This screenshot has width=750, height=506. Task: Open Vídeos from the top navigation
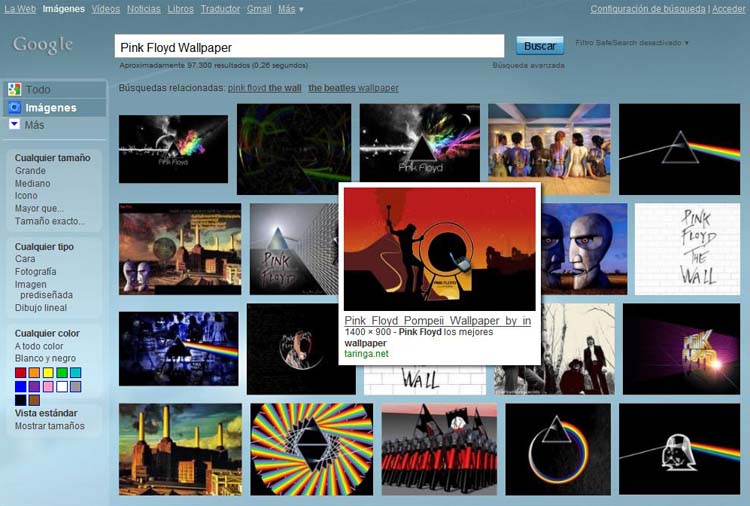click(x=106, y=9)
